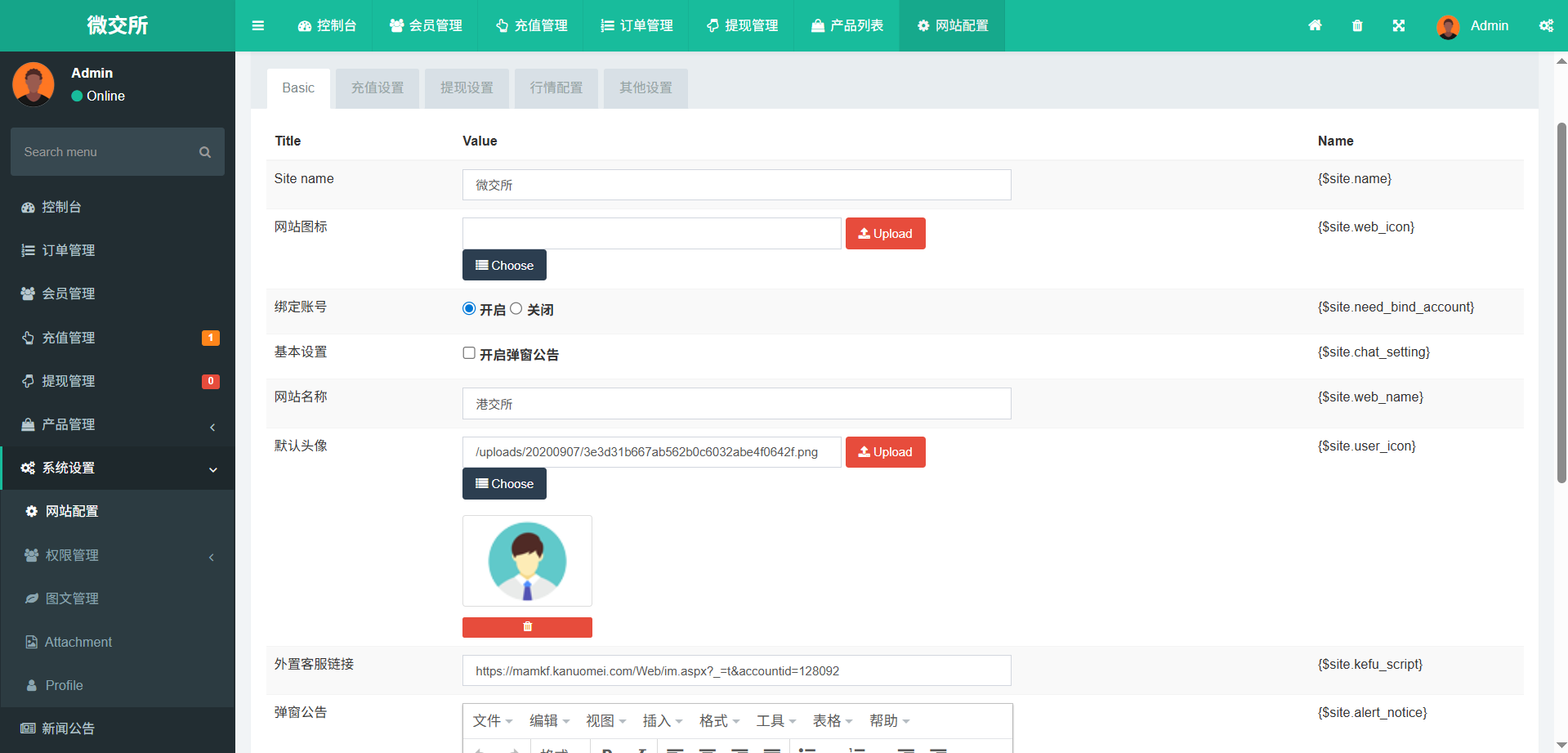
Task: Delete the default avatar with red trash button
Action: [527, 627]
